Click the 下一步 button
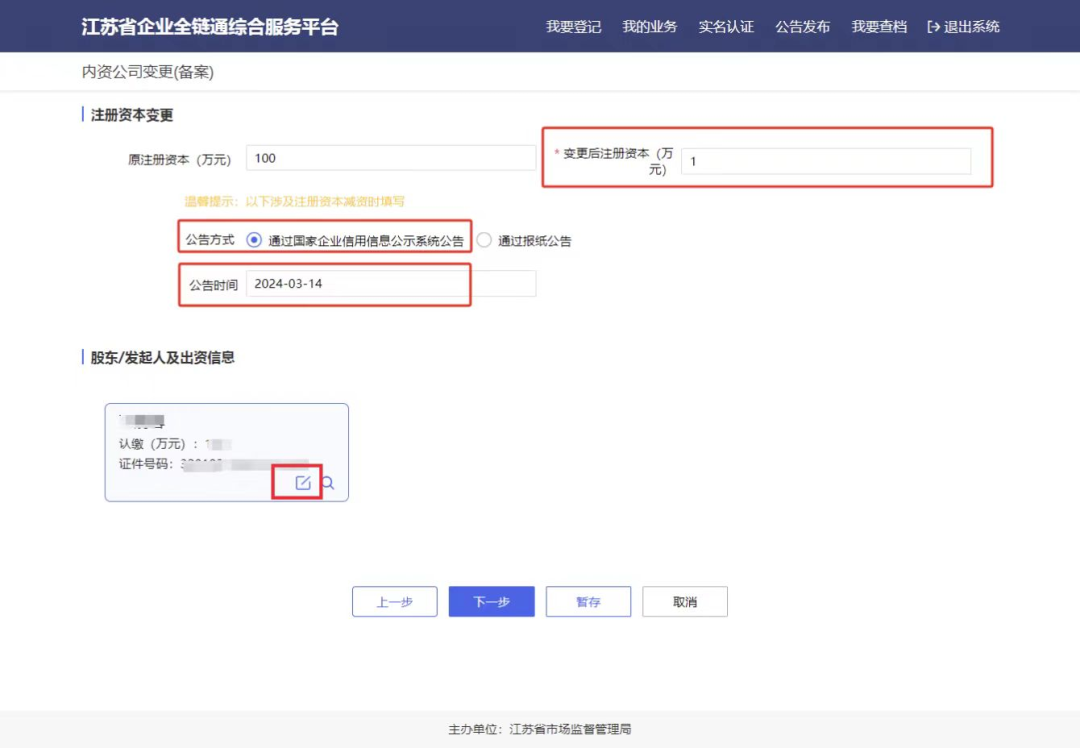1080x748 pixels. coord(491,601)
